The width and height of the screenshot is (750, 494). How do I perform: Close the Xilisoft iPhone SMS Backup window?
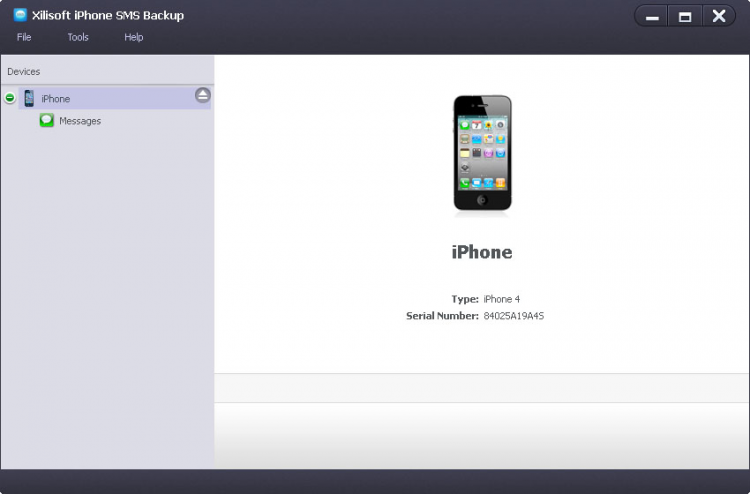click(719, 17)
